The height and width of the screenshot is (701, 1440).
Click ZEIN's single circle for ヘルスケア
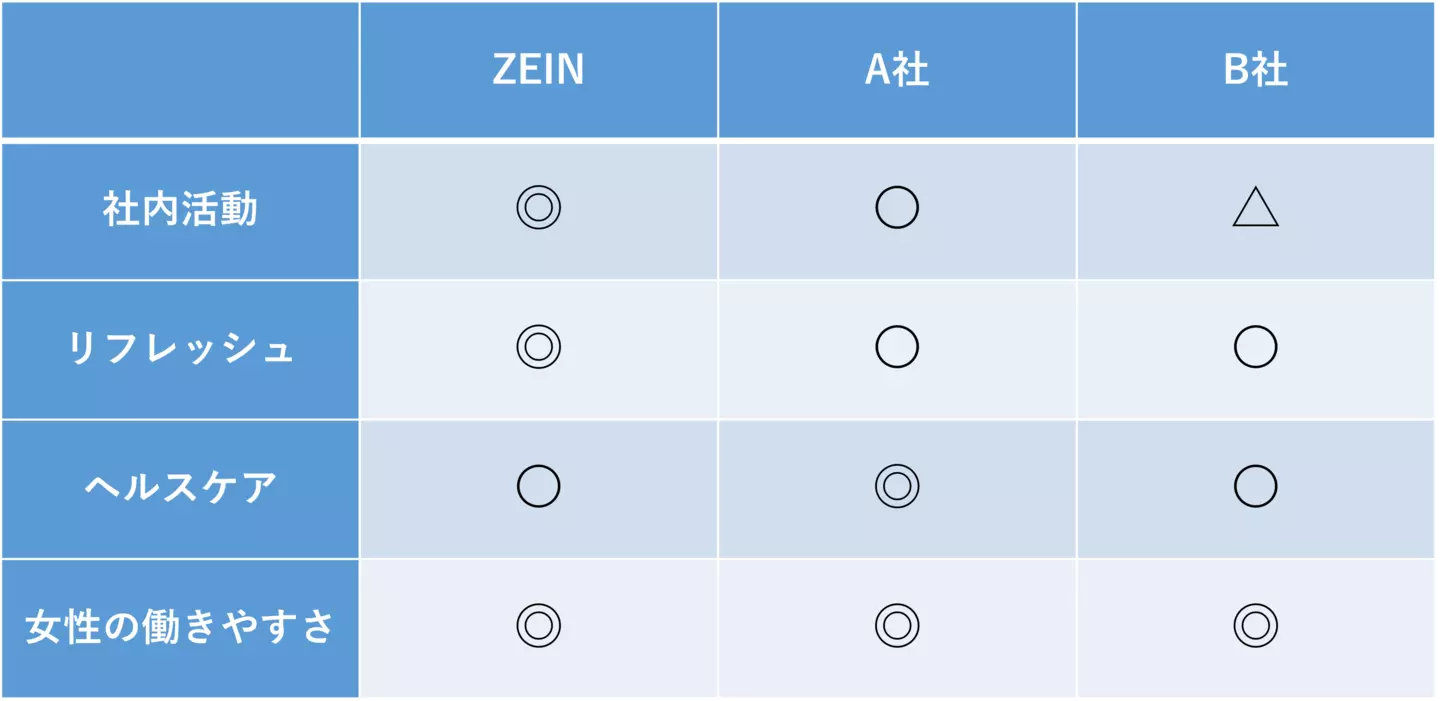pos(538,486)
